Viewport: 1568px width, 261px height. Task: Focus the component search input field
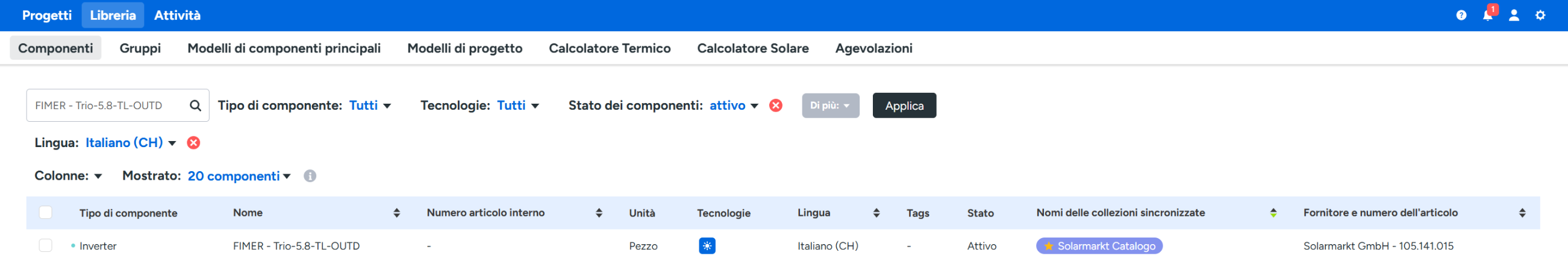coord(107,106)
